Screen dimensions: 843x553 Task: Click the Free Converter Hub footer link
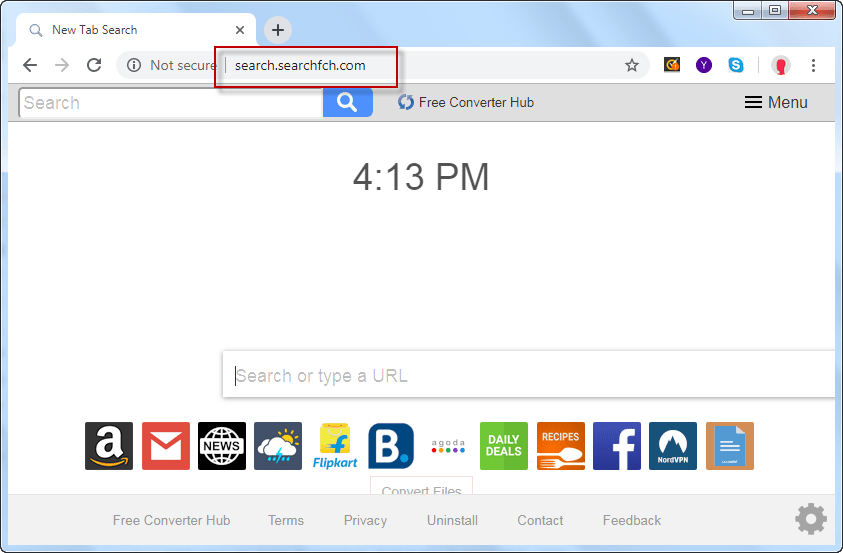point(172,520)
